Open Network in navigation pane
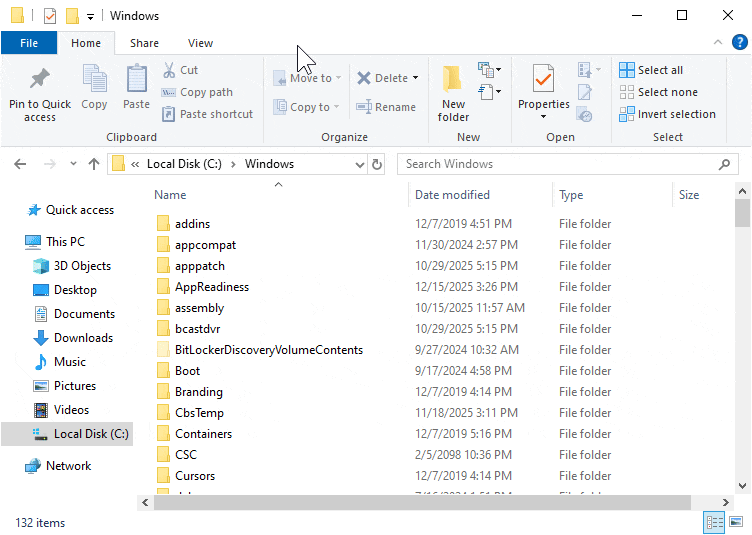The height and width of the screenshot is (535, 752). [x=58, y=465]
